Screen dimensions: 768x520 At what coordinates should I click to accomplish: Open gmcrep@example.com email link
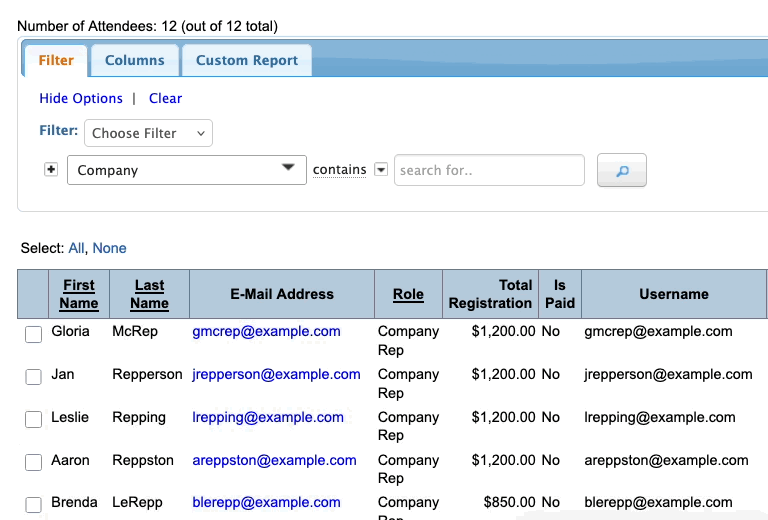[266, 331]
